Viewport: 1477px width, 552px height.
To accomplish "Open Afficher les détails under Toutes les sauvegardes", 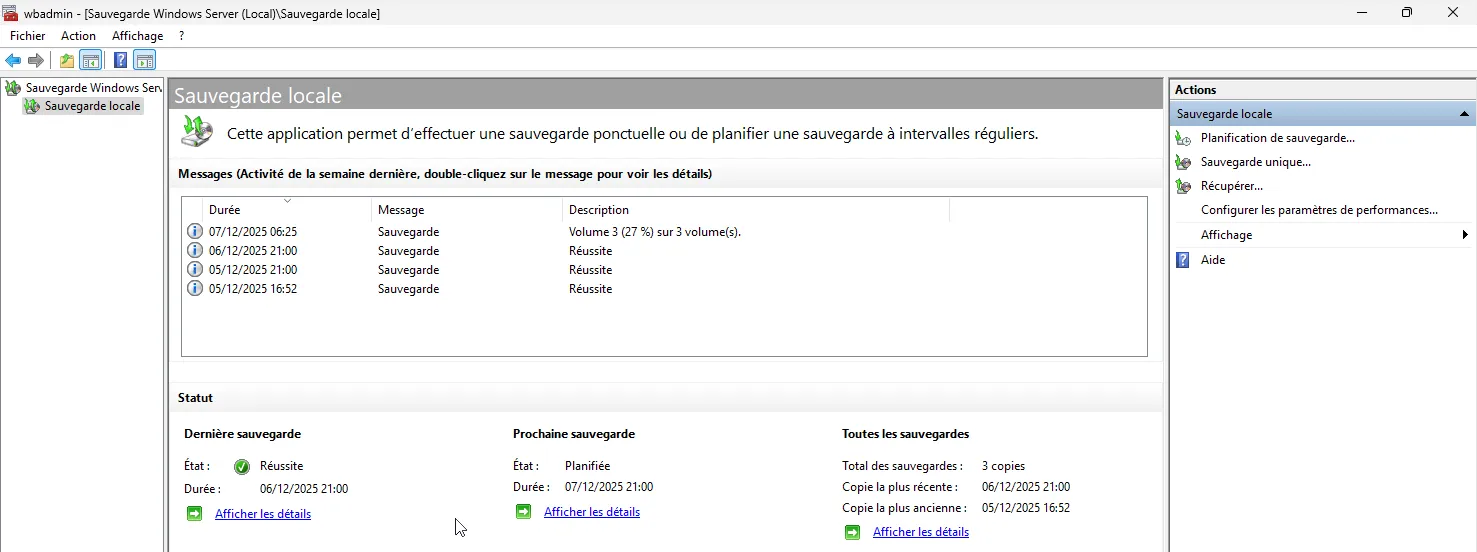I will coord(921,532).
